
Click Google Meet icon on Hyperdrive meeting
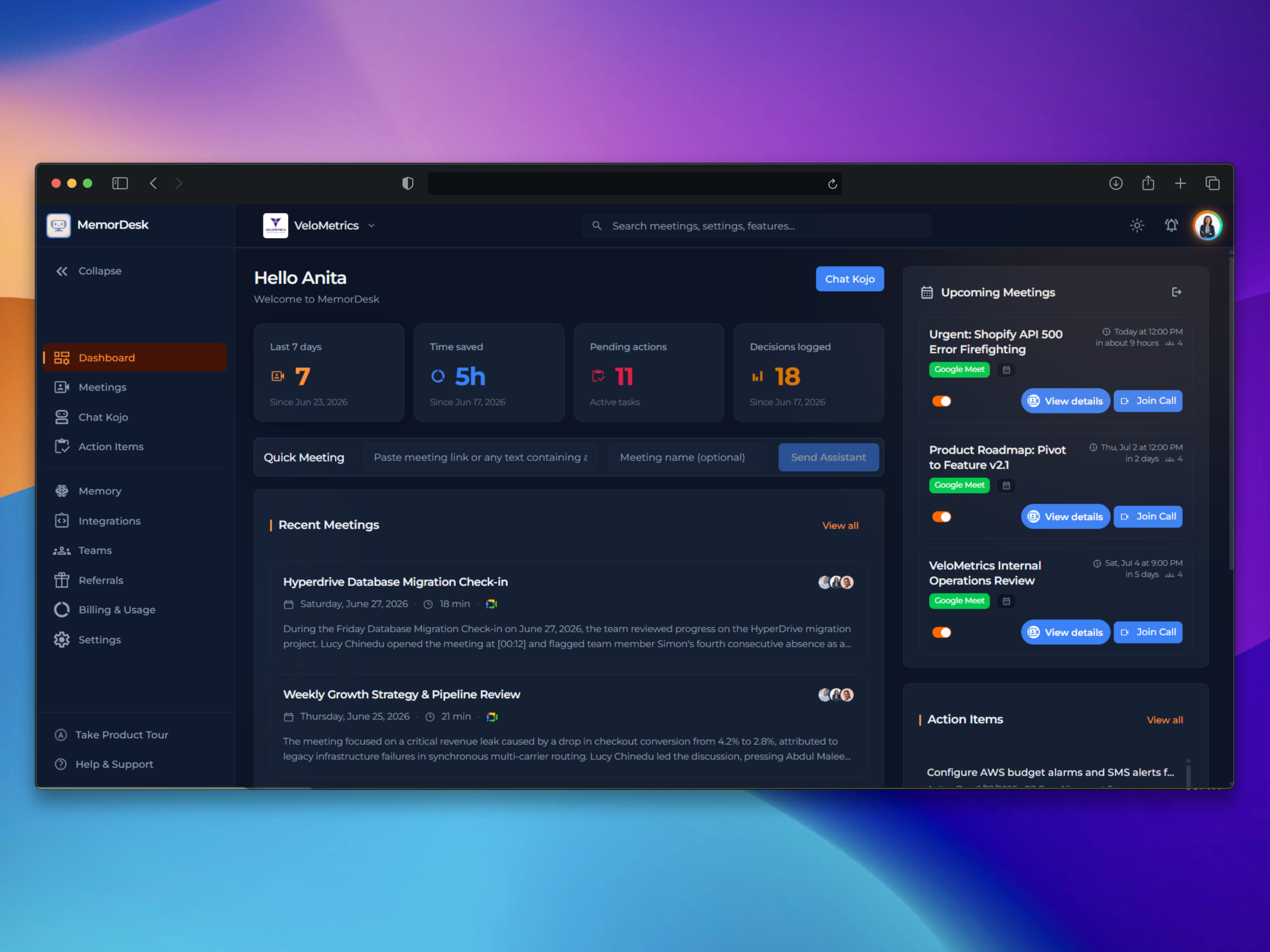[x=492, y=604]
